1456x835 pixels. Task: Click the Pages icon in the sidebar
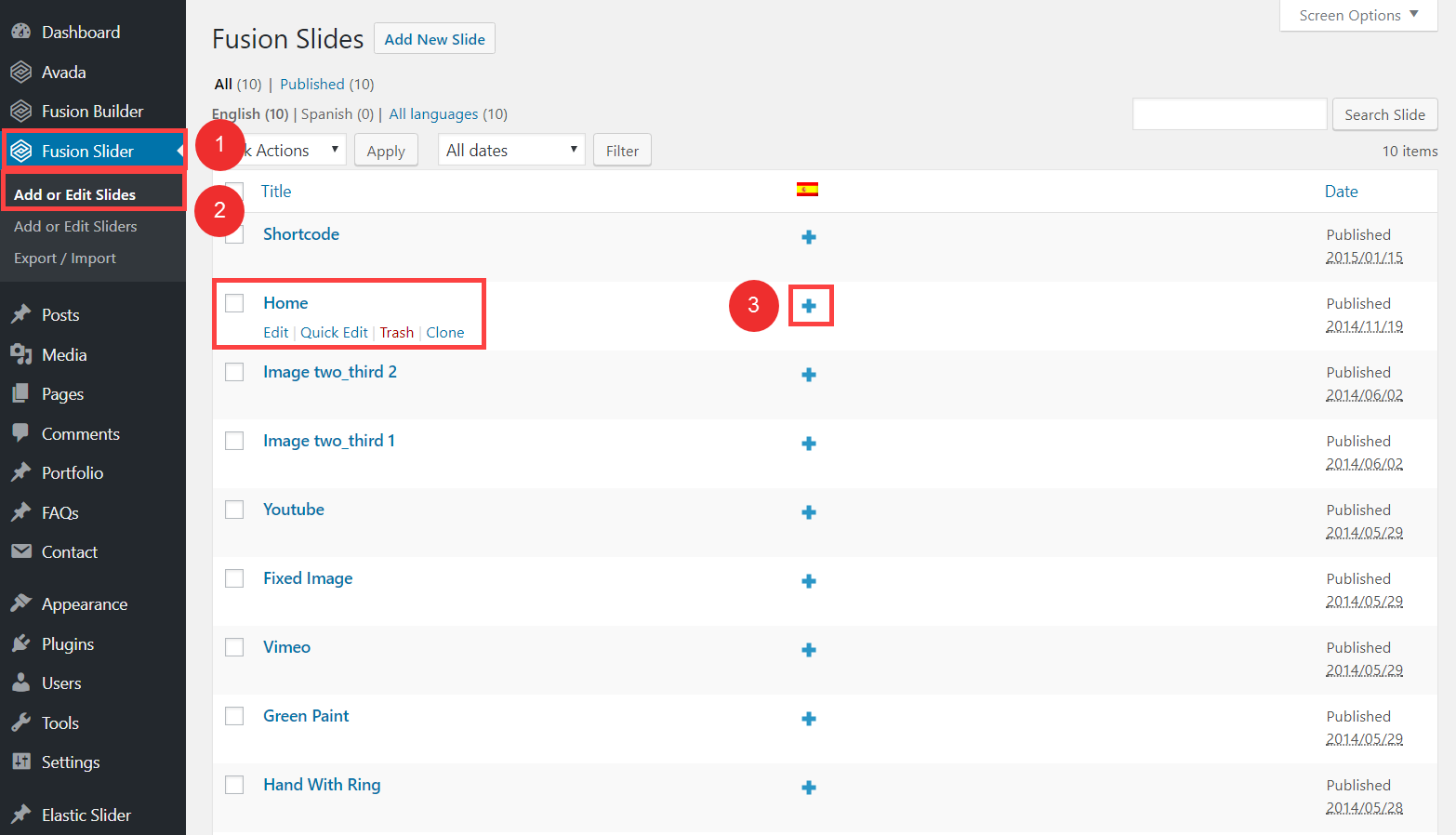pos(20,393)
